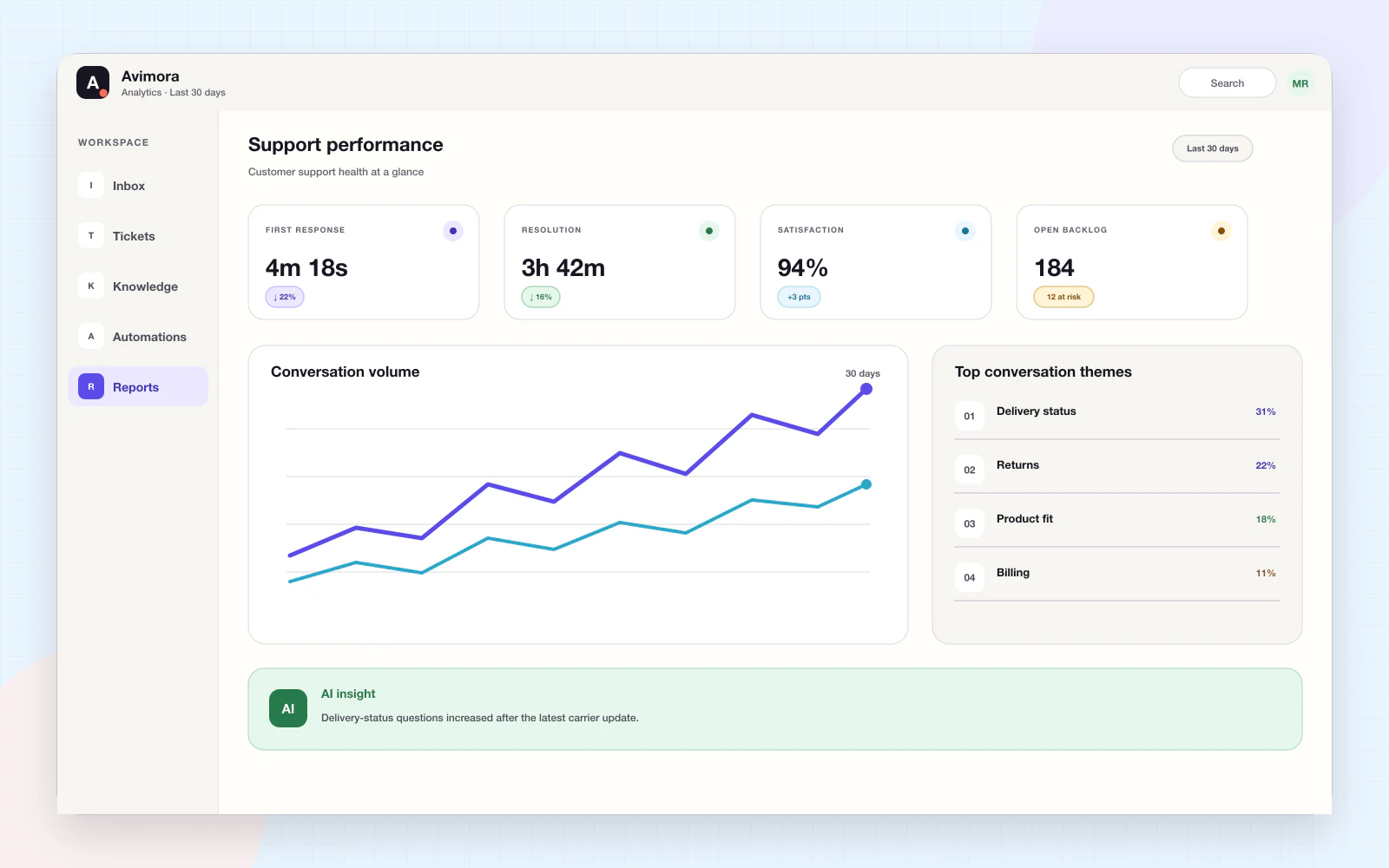Click the Tickets letter icon in the sidebar
The image size is (1389, 868).
coord(91,235)
